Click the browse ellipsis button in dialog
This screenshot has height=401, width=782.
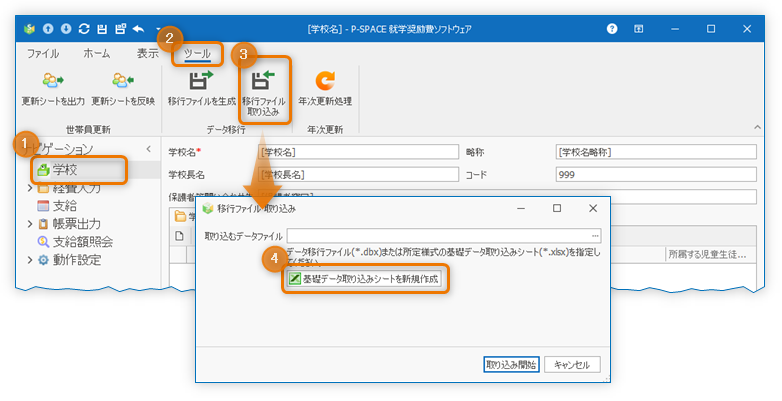coord(595,235)
